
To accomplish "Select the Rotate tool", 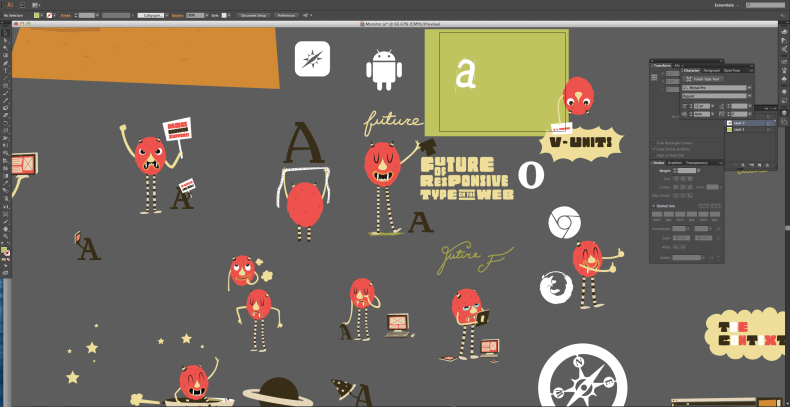I will tap(6, 123).
